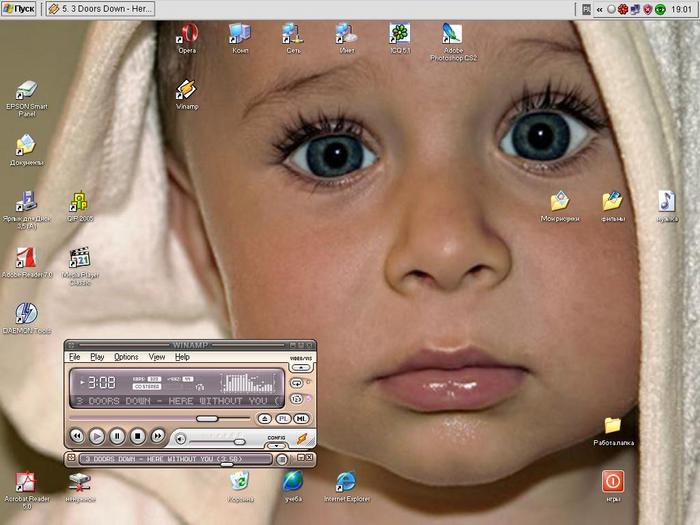
Task: Click the network computers tray icon
Action: click(x=635, y=9)
